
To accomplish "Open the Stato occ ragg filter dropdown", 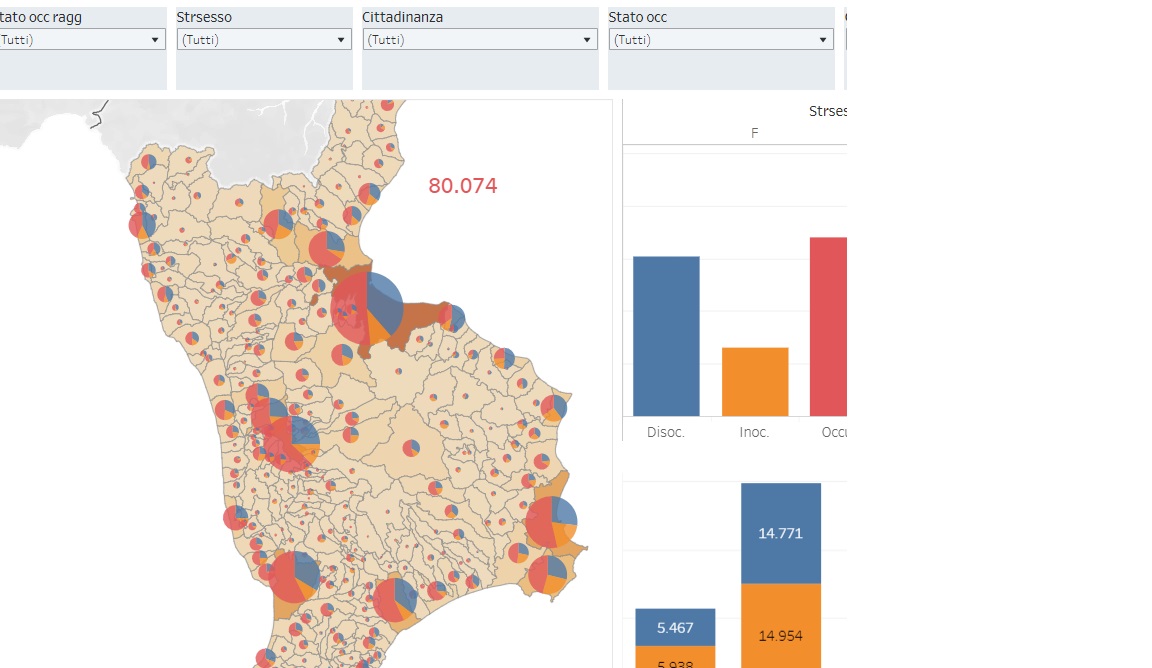I will point(82,40).
